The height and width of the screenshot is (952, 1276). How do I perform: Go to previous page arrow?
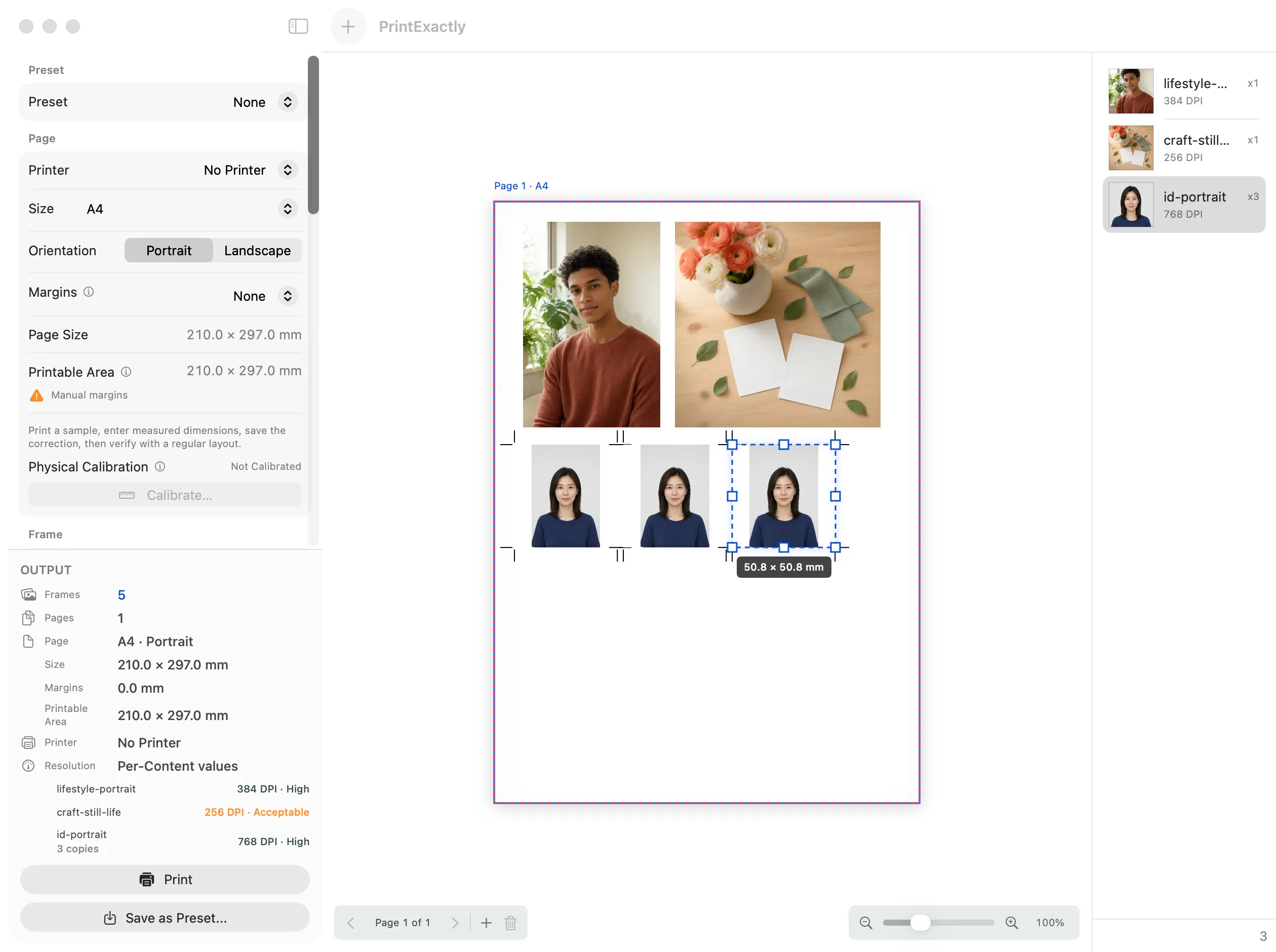[x=350, y=923]
